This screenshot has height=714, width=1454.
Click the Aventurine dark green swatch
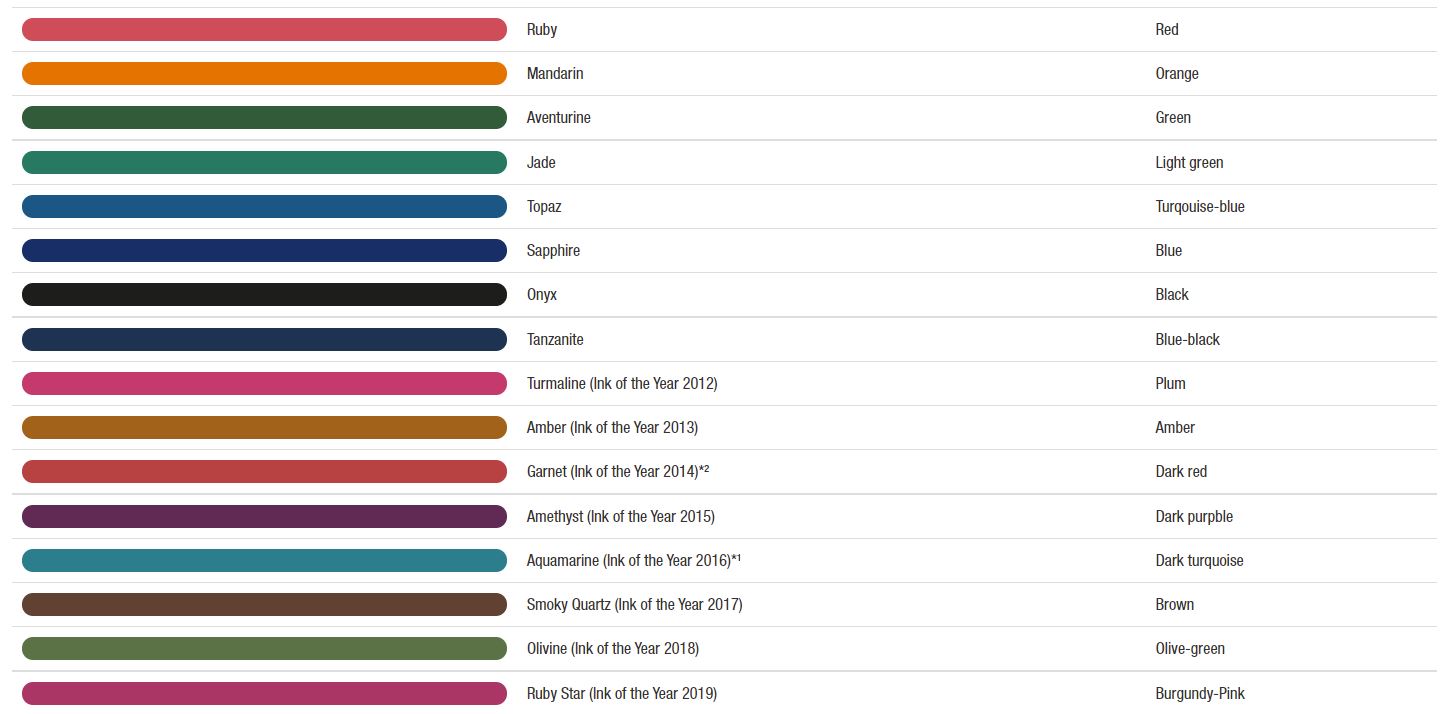tap(264, 118)
